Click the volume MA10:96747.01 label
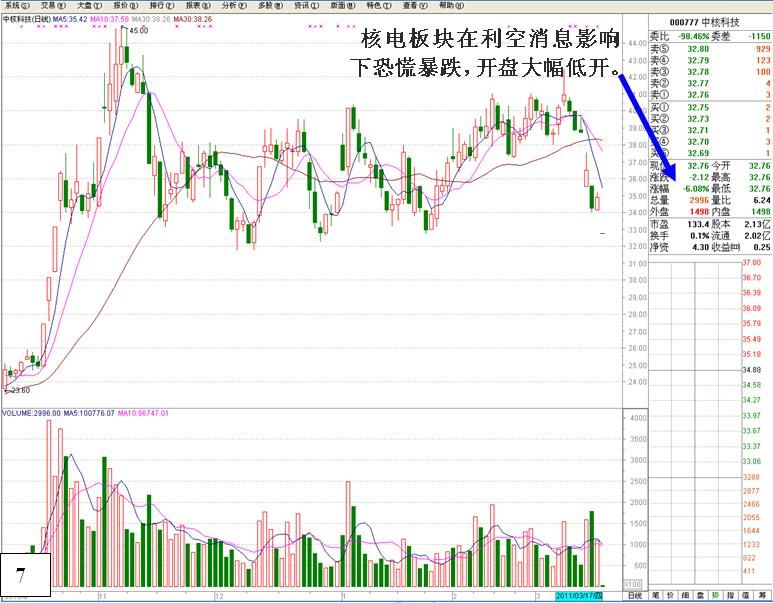 click(x=143, y=413)
